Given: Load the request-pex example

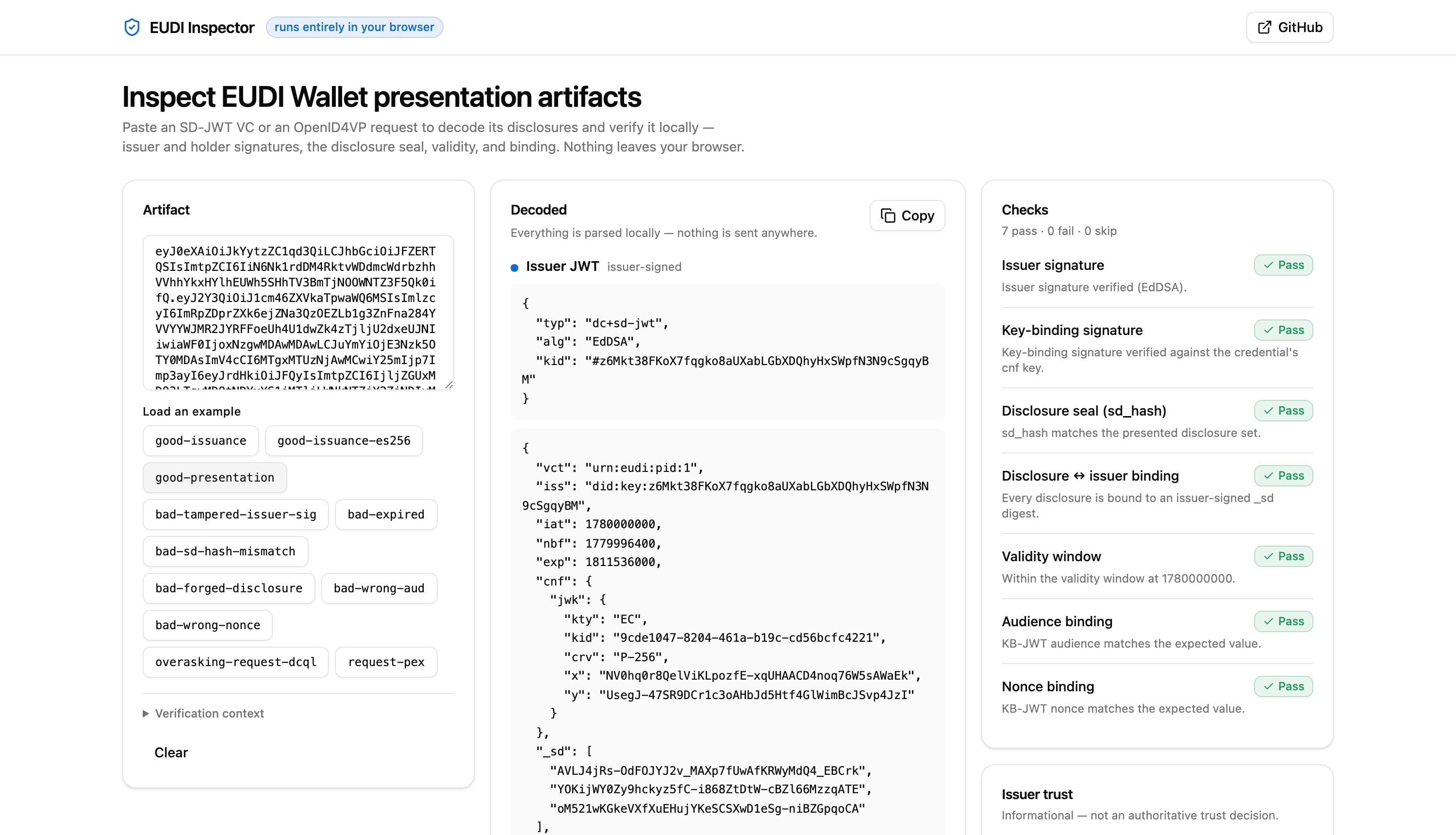Looking at the screenshot, I should pos(386,662).
